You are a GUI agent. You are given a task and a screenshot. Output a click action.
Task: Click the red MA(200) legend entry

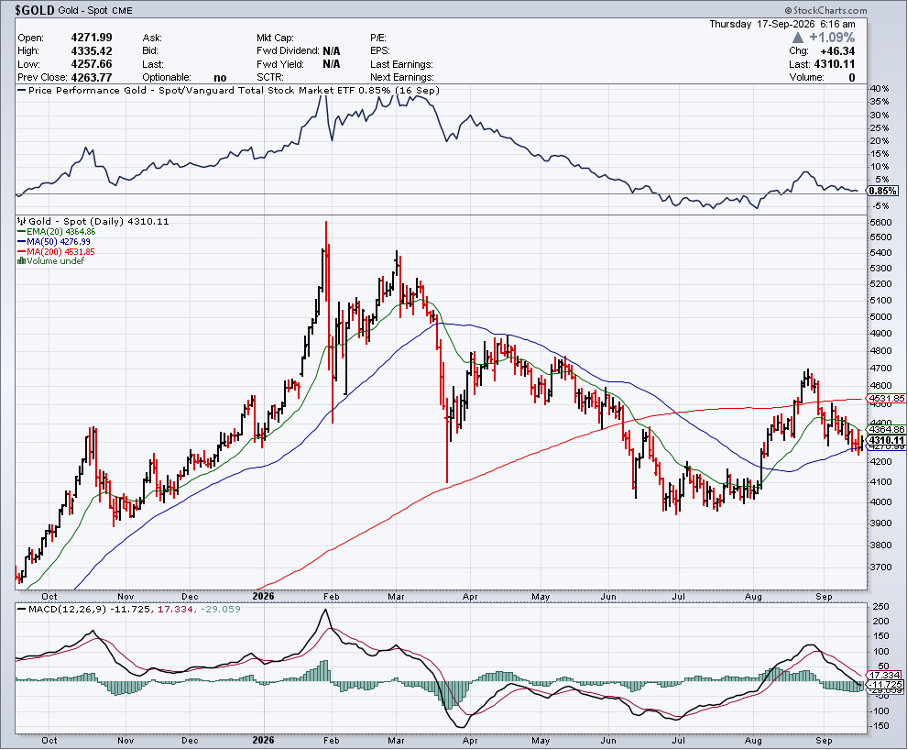(x=56, y=251)
